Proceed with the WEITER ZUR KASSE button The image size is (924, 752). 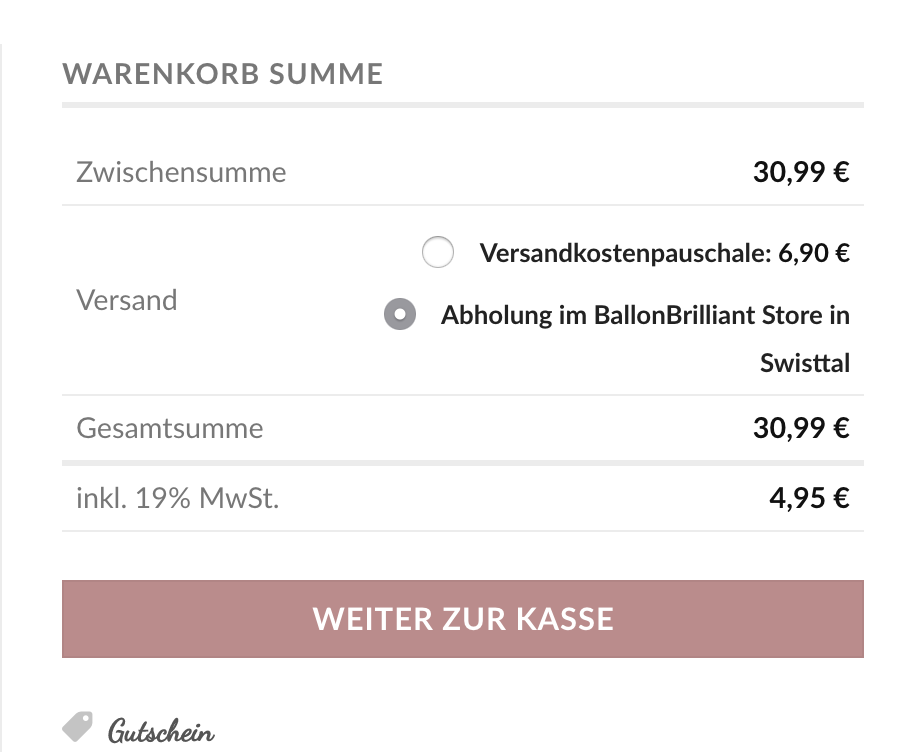coord(462,618)
